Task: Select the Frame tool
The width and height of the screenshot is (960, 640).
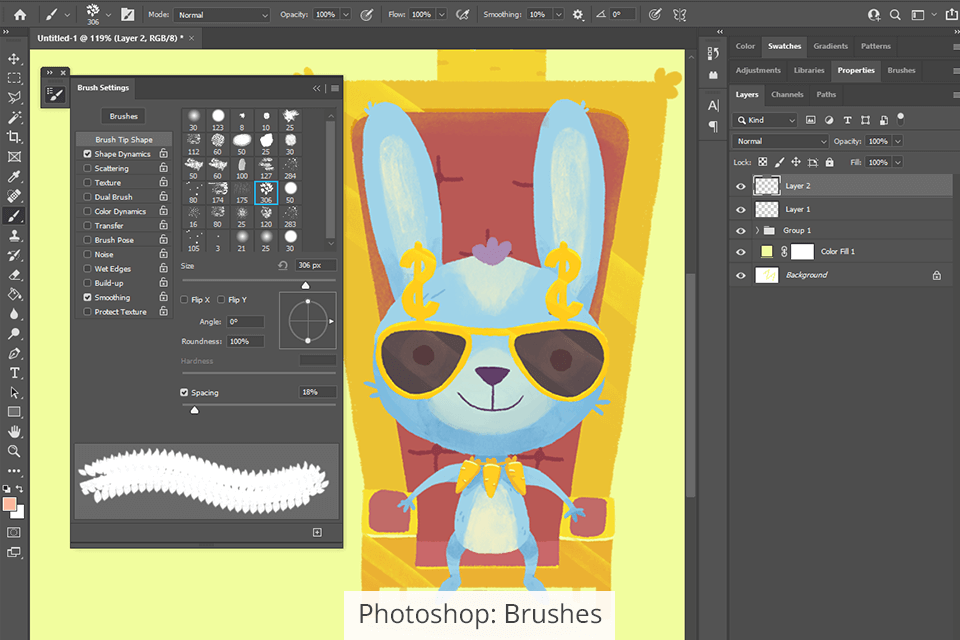Action: [13, 157]
